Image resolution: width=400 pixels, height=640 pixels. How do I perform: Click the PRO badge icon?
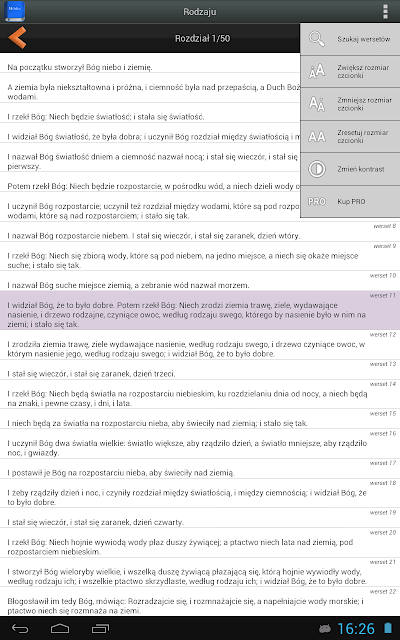point(317,201)
